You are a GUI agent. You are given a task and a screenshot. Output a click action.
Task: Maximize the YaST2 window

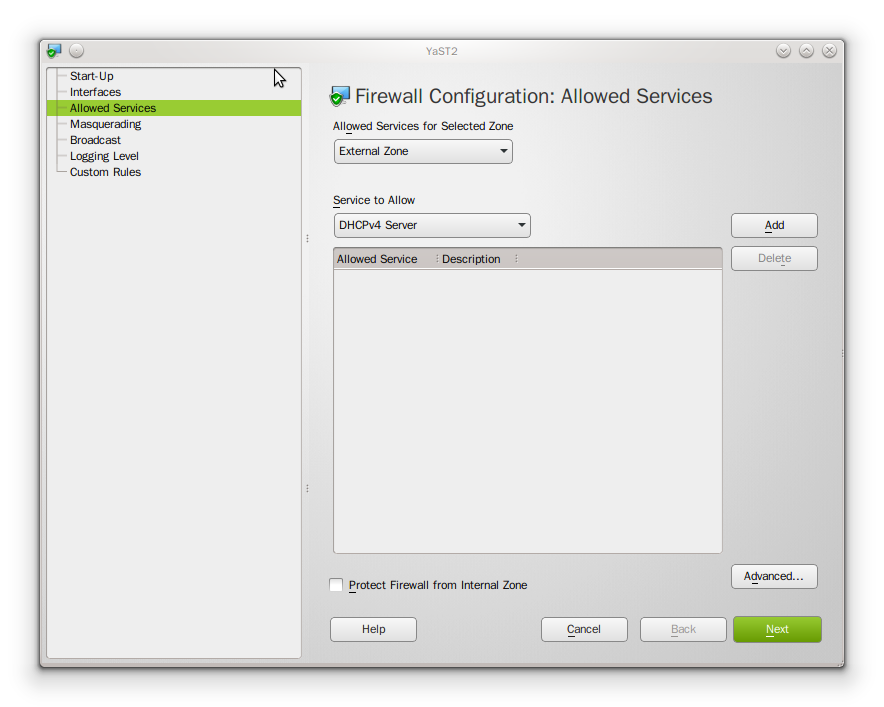click(806, 51)
